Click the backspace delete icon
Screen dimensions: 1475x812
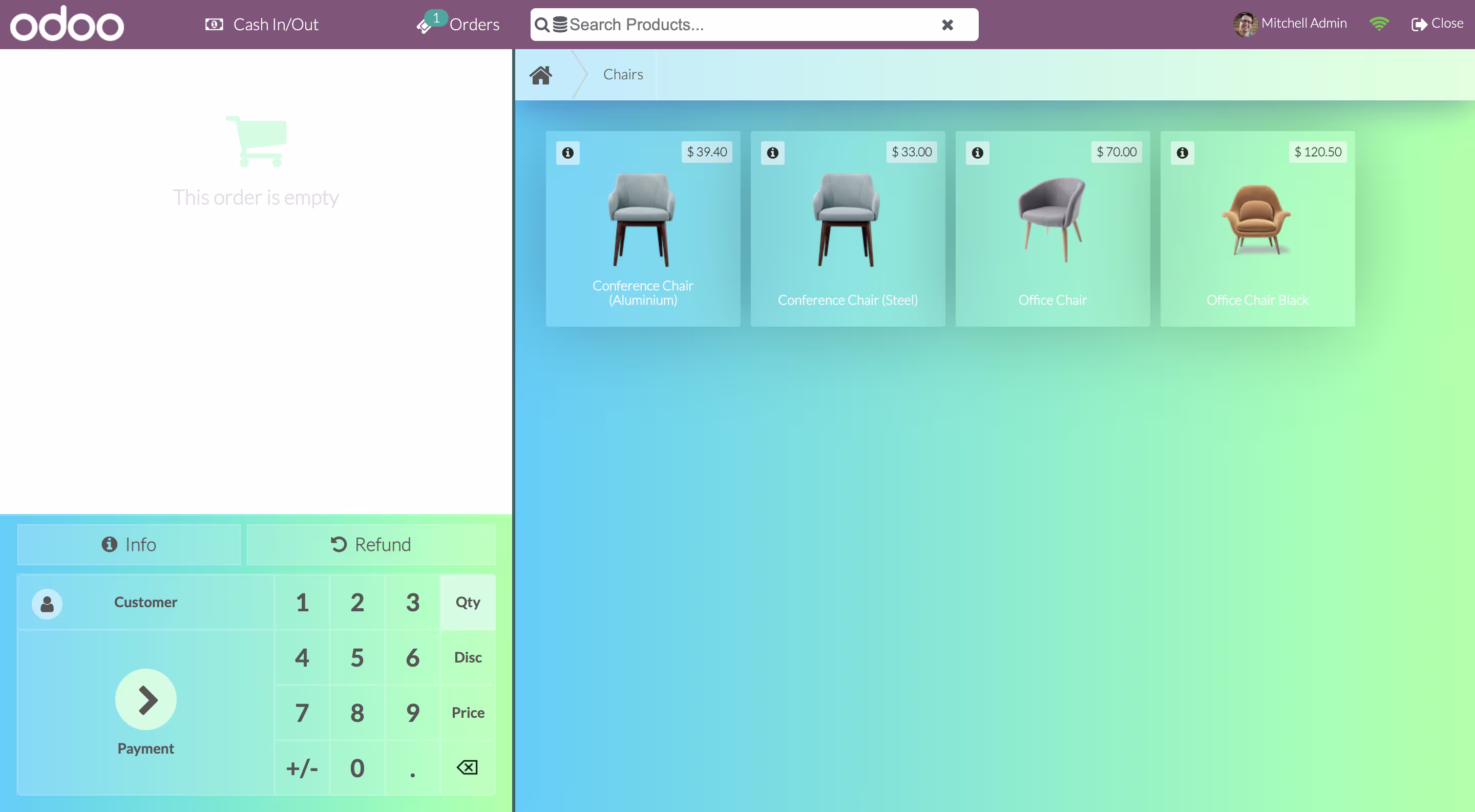tap(467, 768)
